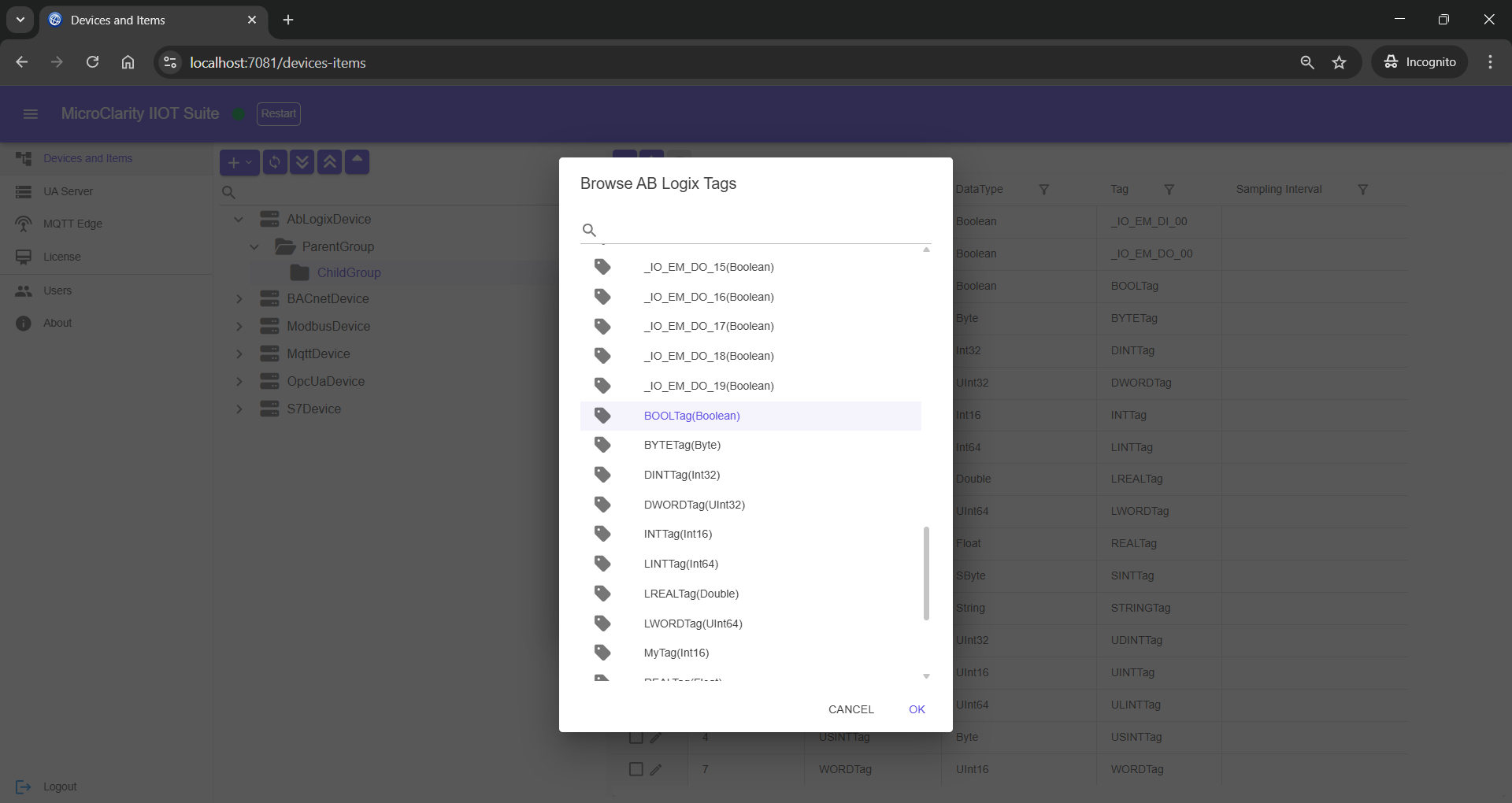Click the refresh icon in device toolbar
1512x803 pixels.
point(275,162)
